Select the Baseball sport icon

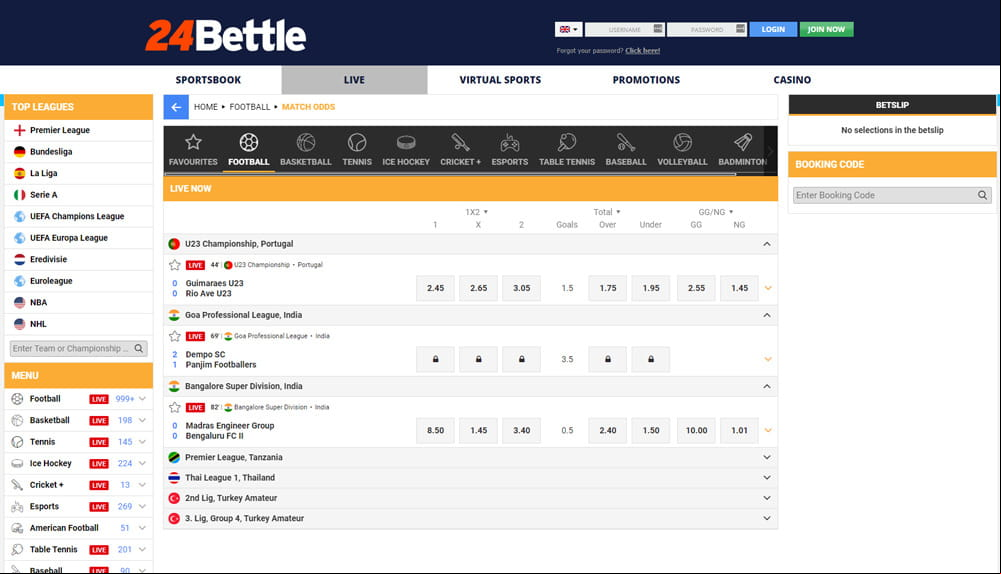click(626, 150)
